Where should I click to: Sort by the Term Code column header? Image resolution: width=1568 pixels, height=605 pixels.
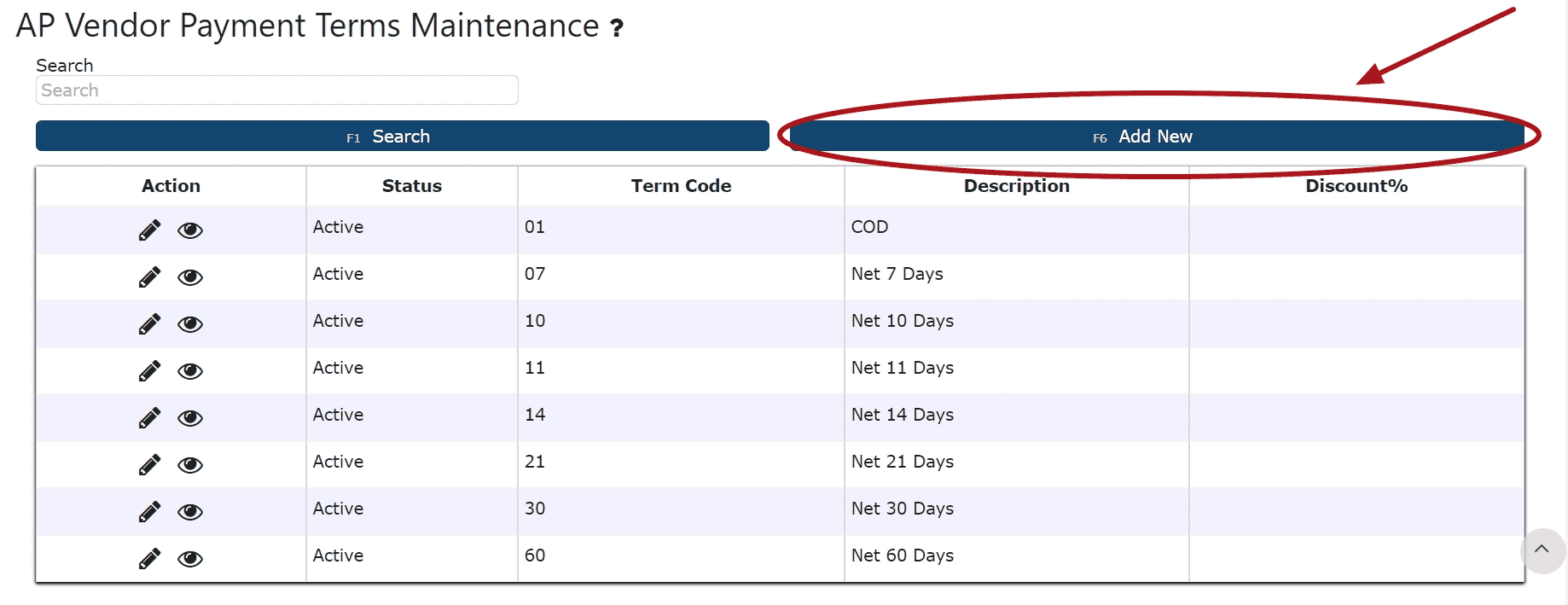681,186
